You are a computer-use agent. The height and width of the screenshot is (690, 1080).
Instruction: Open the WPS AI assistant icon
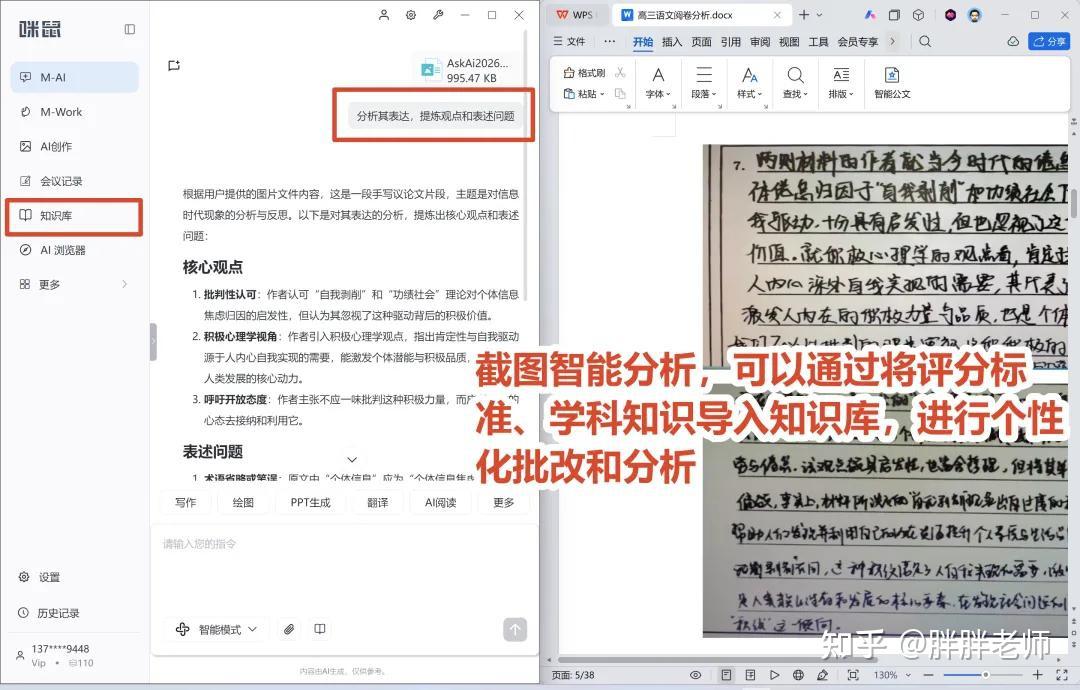[x=870, y=14]
